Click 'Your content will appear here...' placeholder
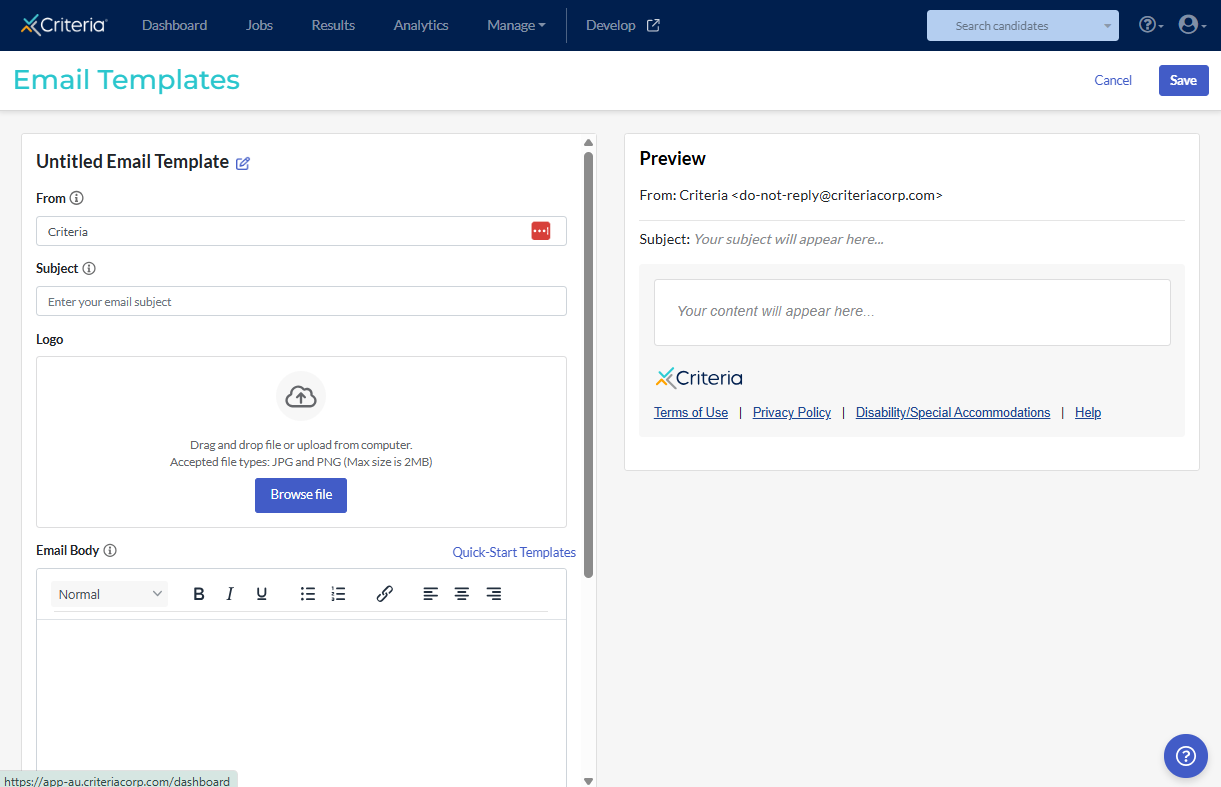The width and height of the screenshot is (1221, 787). click(776, 311)
